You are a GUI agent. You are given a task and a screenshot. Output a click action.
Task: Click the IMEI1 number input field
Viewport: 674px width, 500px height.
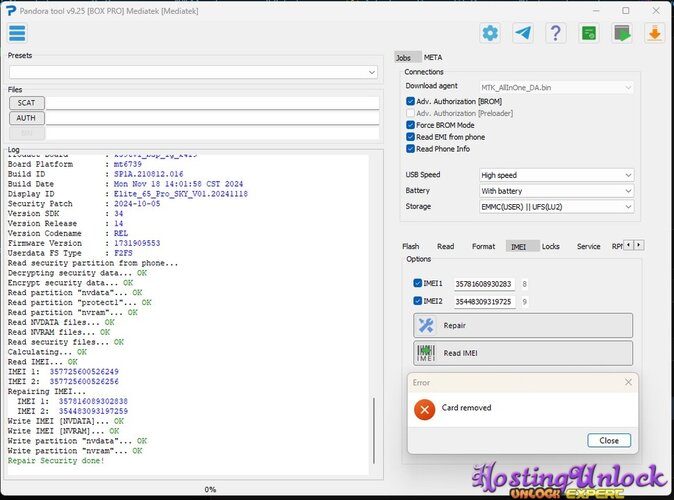coord(484,284)
